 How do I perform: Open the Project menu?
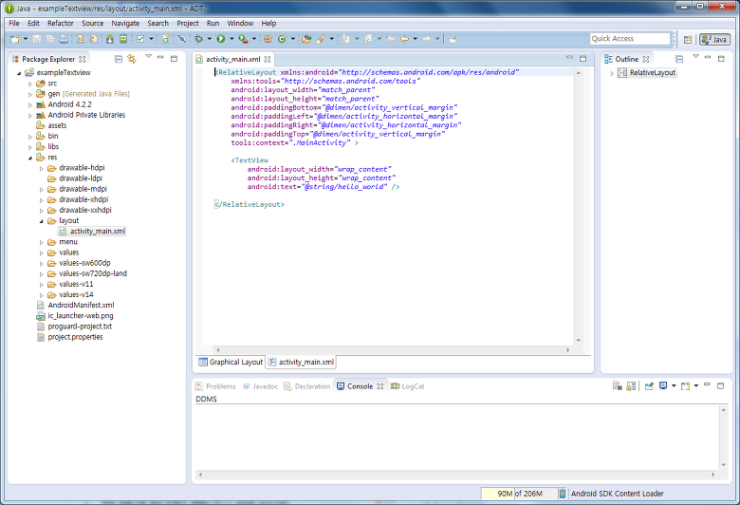pyautogui.click(x=187, y=23)
